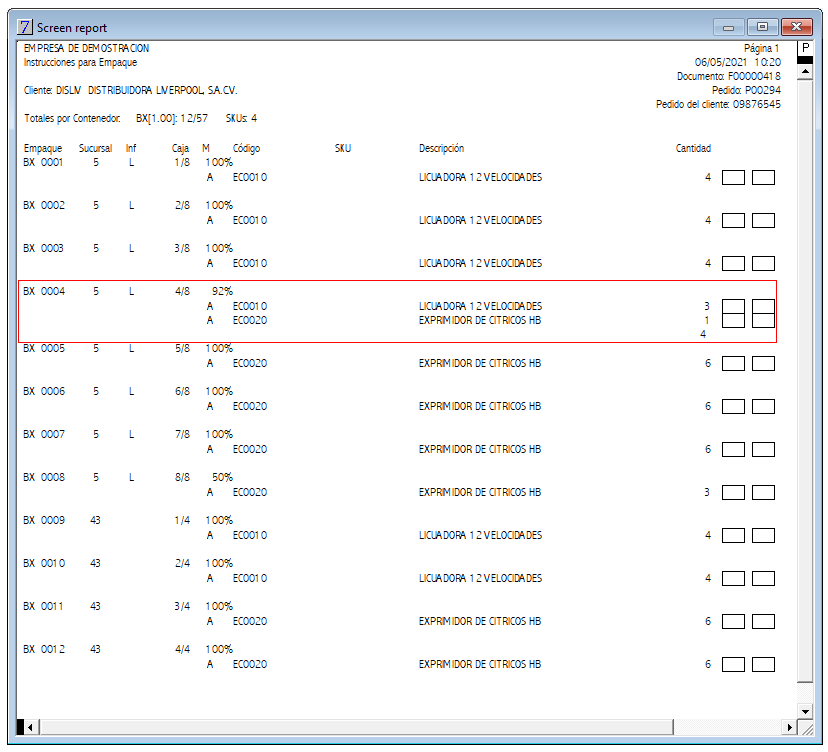
Task: Select the 'BX 0004' package row label
Action: click(x=44, y=292)
